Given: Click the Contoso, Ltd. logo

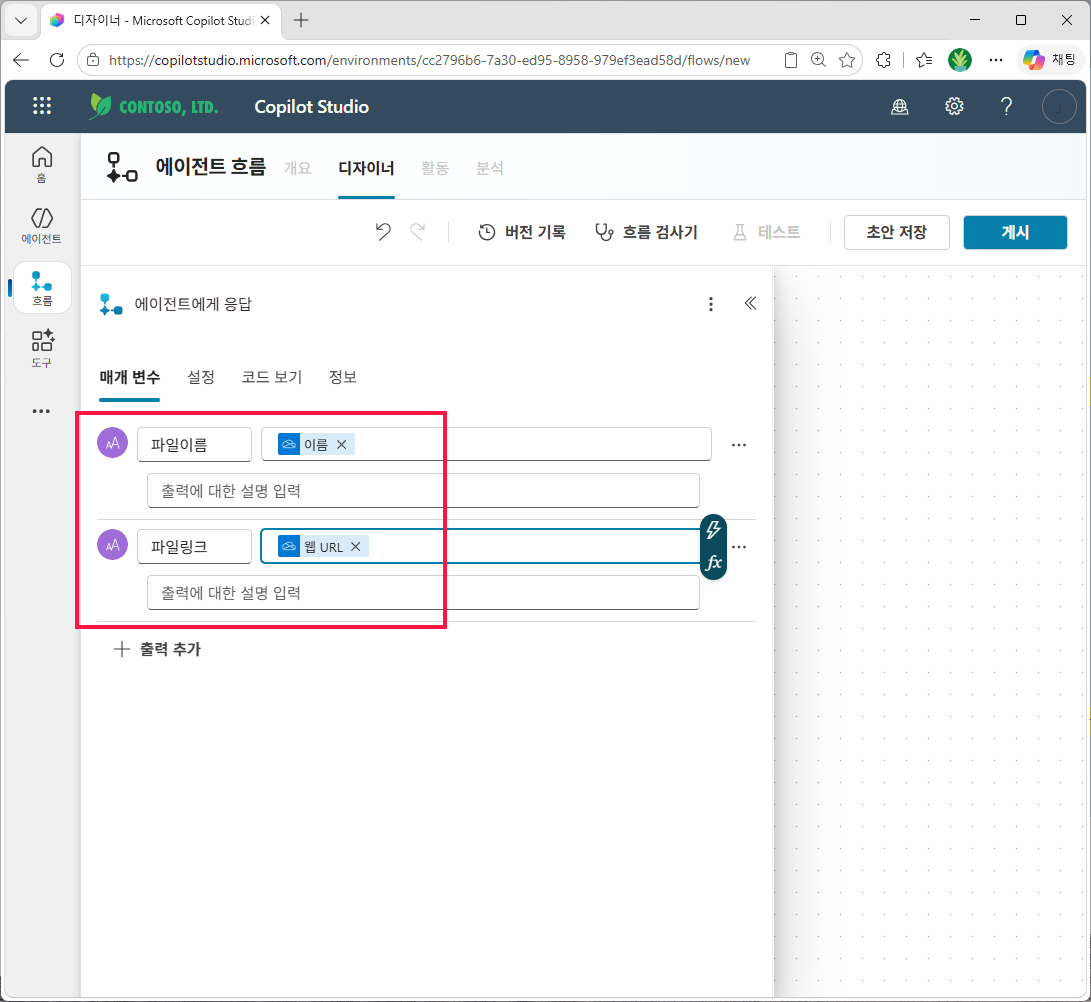Looking at the screenshot, I should 154,106.
